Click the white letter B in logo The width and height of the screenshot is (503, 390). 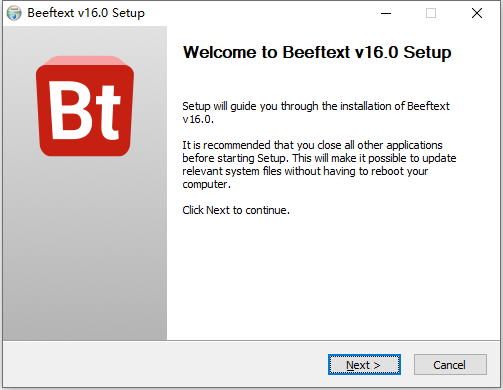69,109
